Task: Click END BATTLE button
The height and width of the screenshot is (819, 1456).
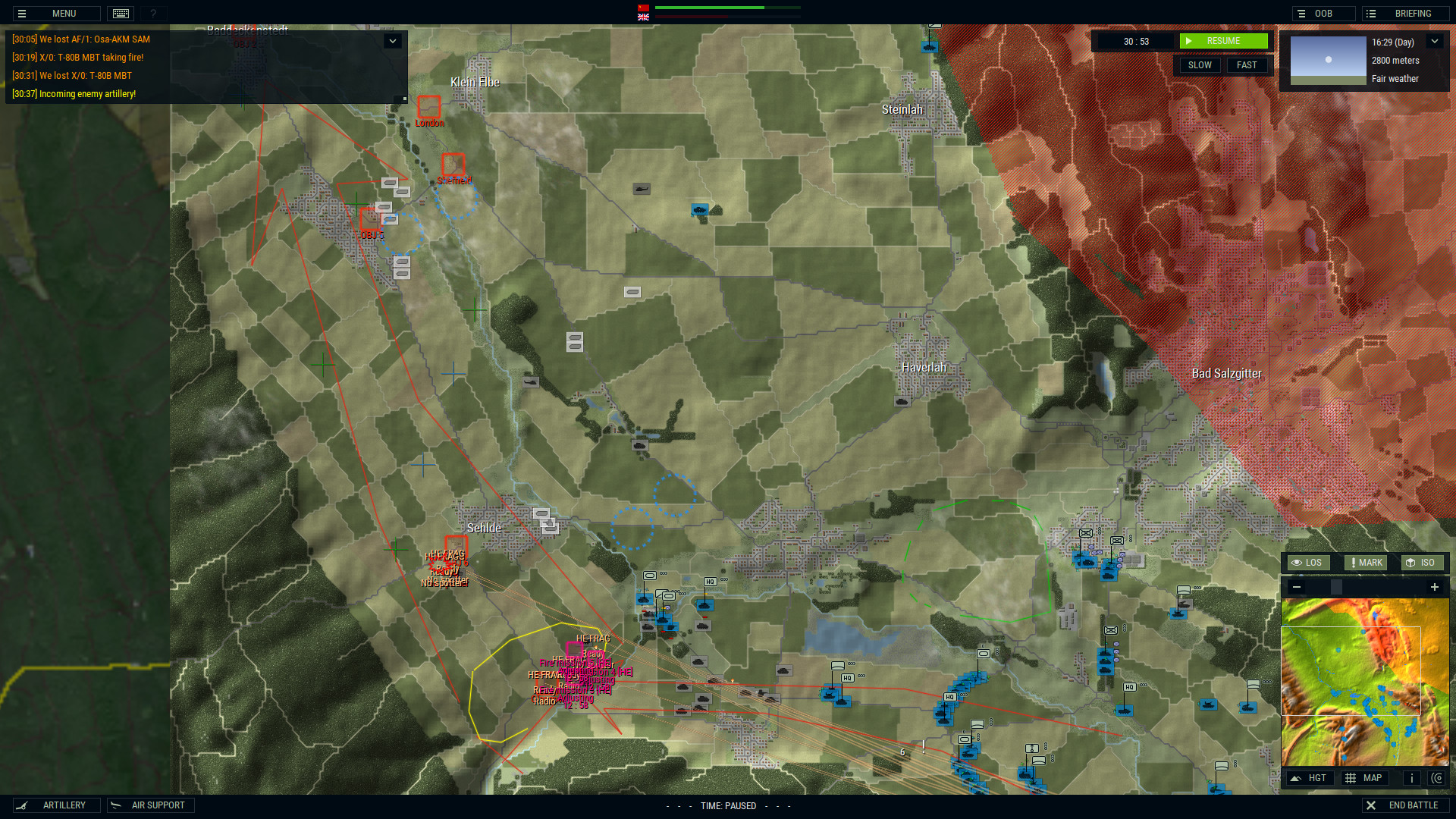Action: pos(1405,805)
